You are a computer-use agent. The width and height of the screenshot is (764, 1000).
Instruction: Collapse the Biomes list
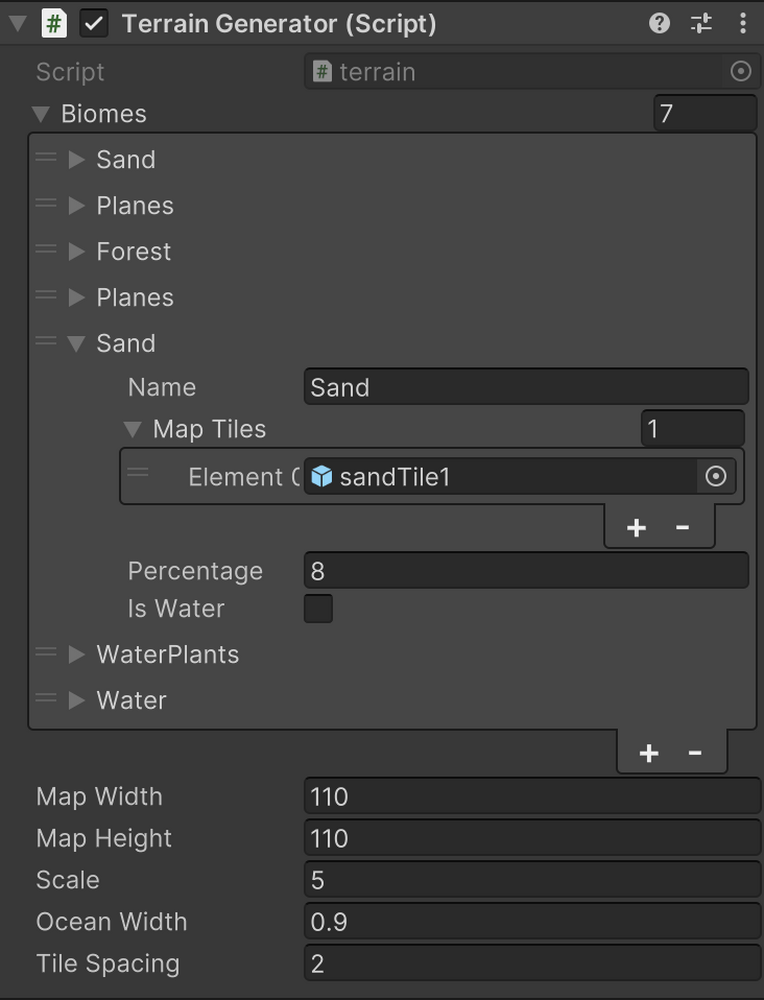[41, 113]
